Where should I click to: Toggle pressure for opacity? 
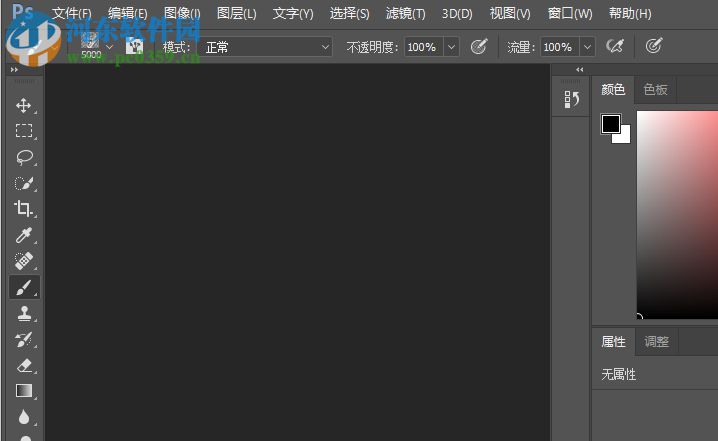[x=479, y=46]
